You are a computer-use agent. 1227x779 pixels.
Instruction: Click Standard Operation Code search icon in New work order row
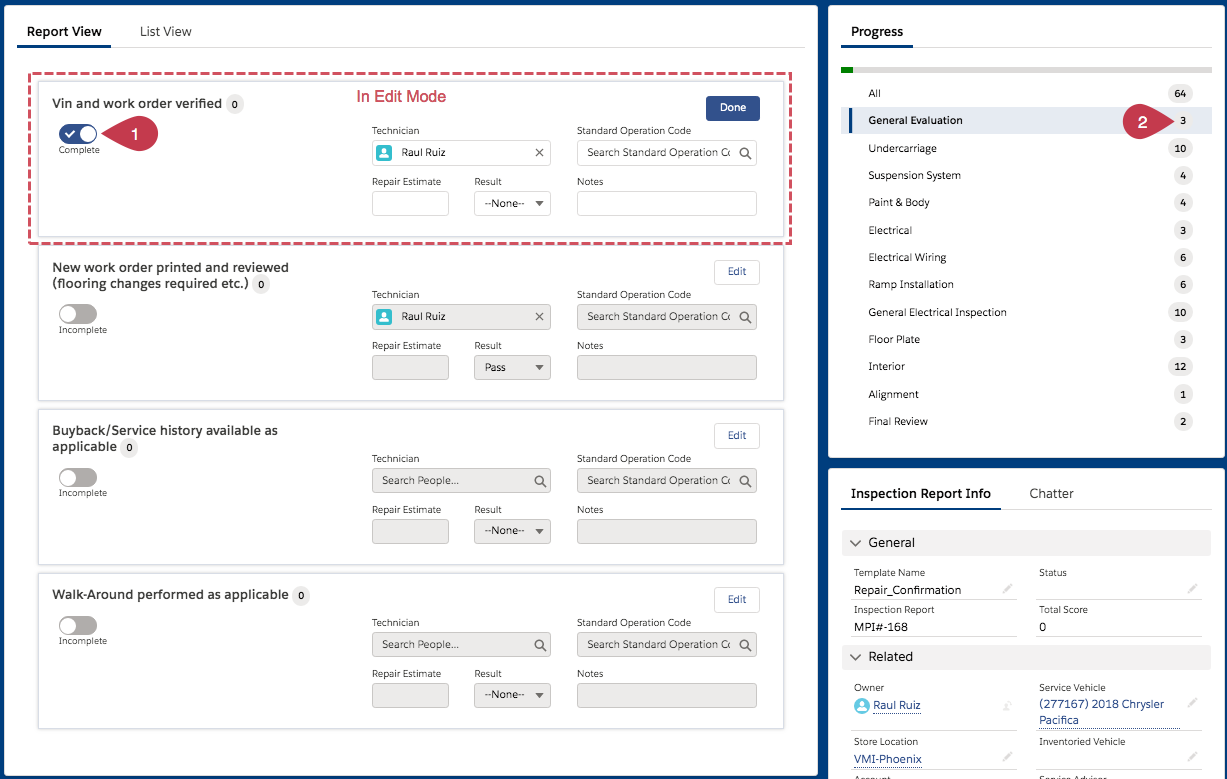pos(745,317)
